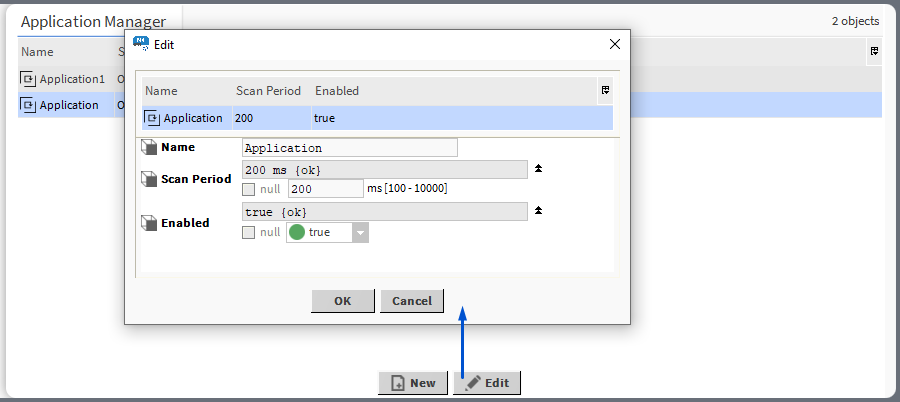This screenshot has height=402, width=900.
Task: Click the Scan Period value field
Action: coord(325,189)
